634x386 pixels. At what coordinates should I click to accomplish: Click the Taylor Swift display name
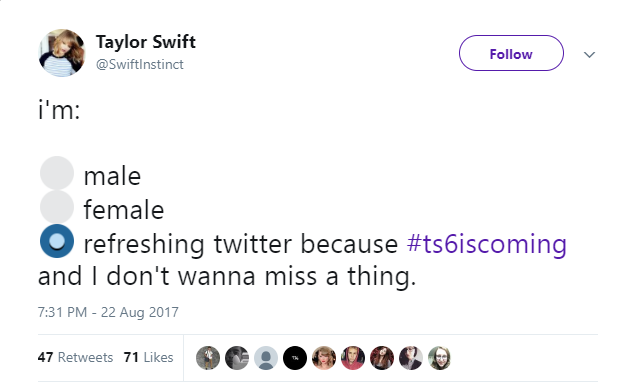[x=146, y=42]
